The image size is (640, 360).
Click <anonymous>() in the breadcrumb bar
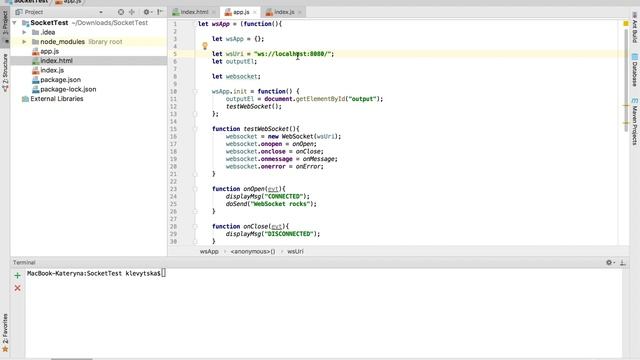253,251
